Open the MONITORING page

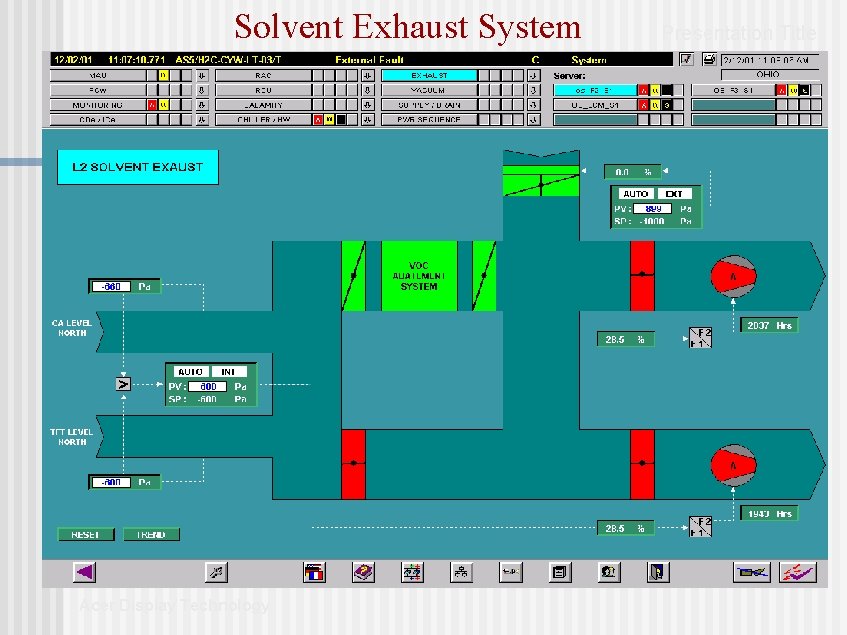[x=98, y=105]
